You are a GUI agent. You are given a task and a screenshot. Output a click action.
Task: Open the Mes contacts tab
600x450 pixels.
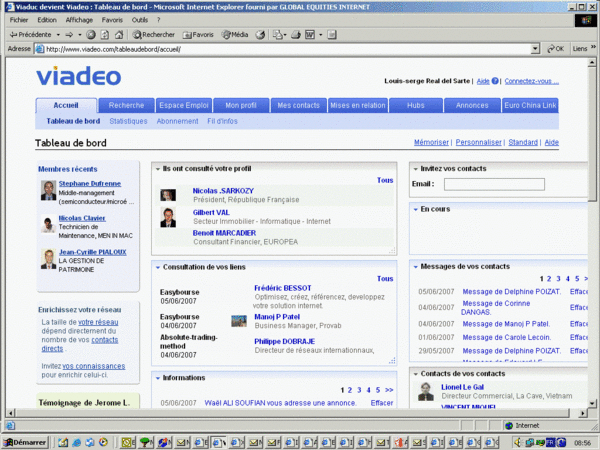[298, 105]
